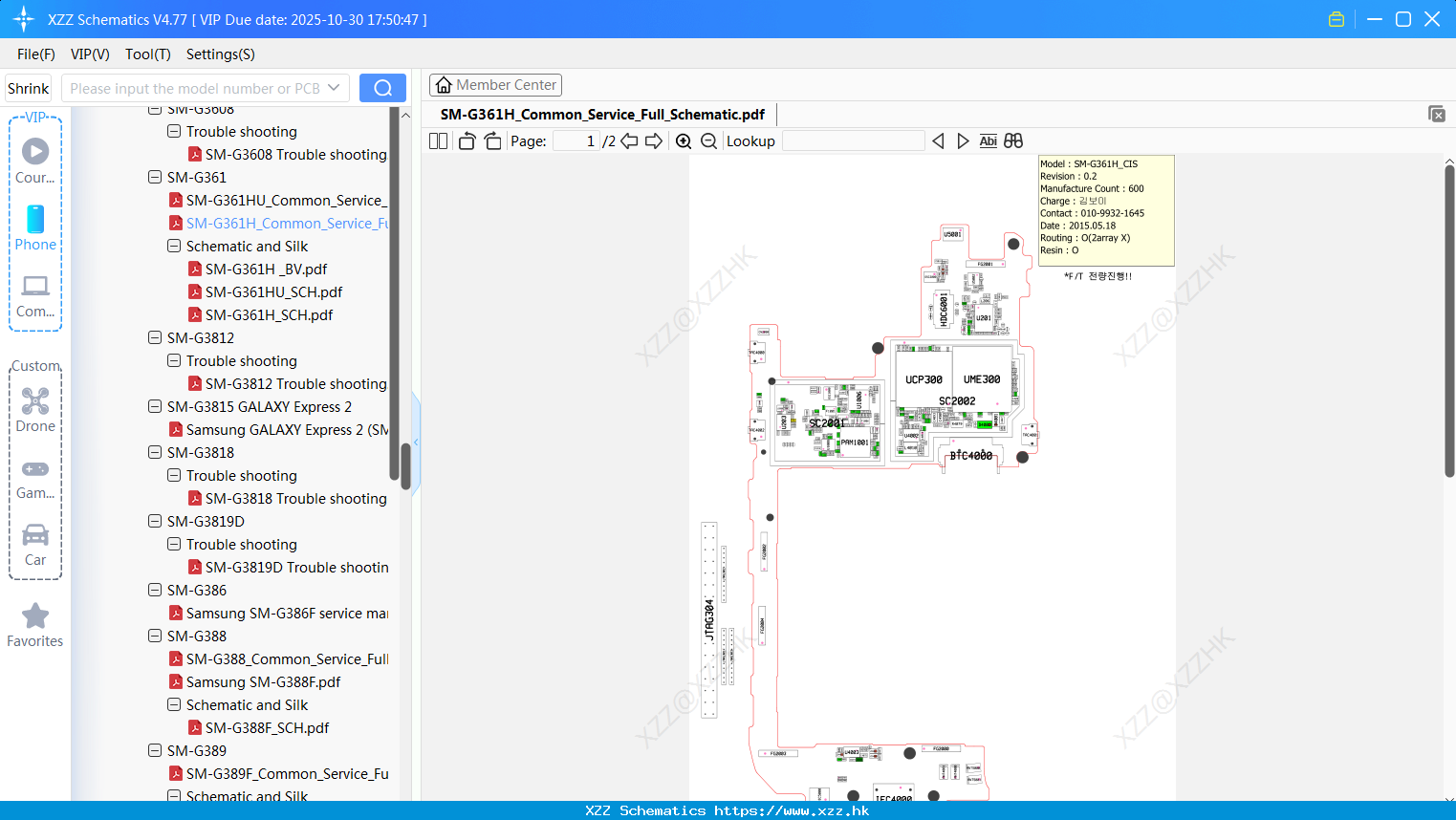
Task: Zoom in with magnifier plus
Action: pos(684,140)
